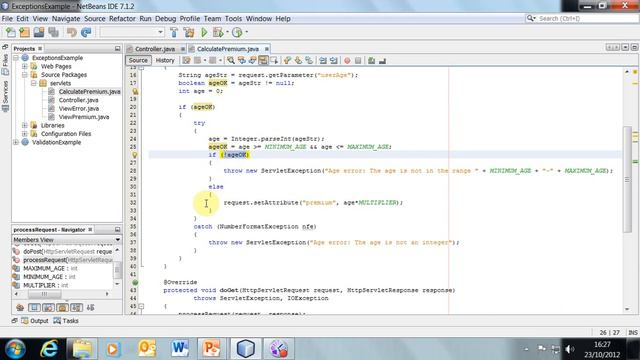Toggle Show Inherited Members in Navigator
Image resolution: width=640 pixels, height=360 pixels.
(20, 307)
